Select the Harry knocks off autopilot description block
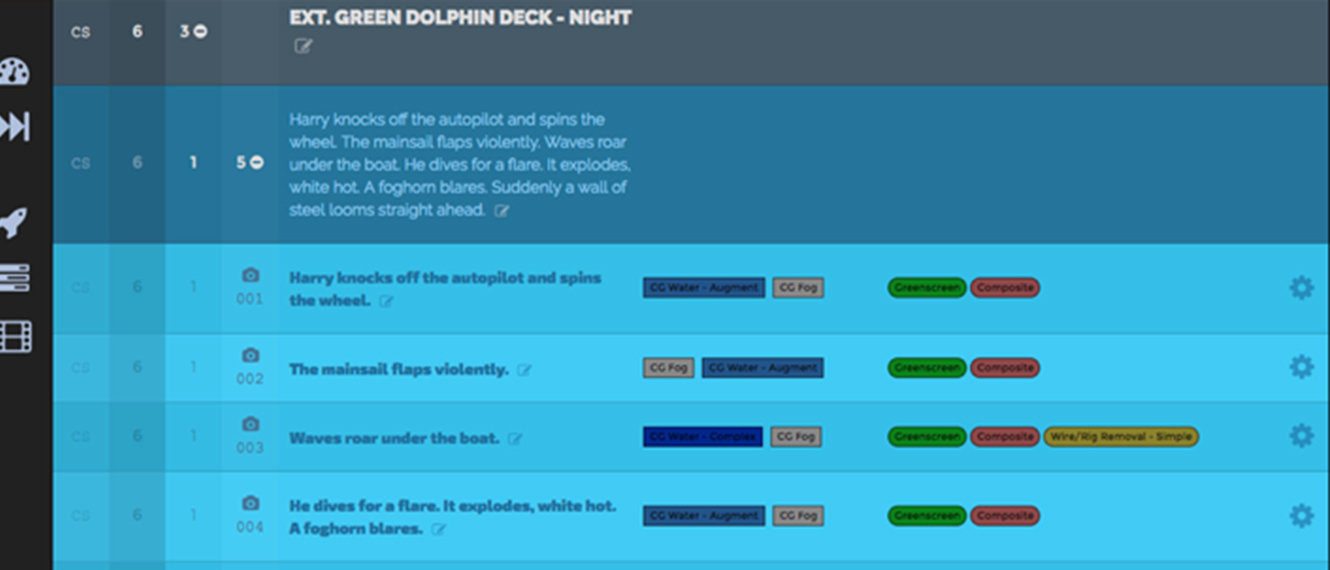Viewport: 1330px width, 570px height. (459, 165)
